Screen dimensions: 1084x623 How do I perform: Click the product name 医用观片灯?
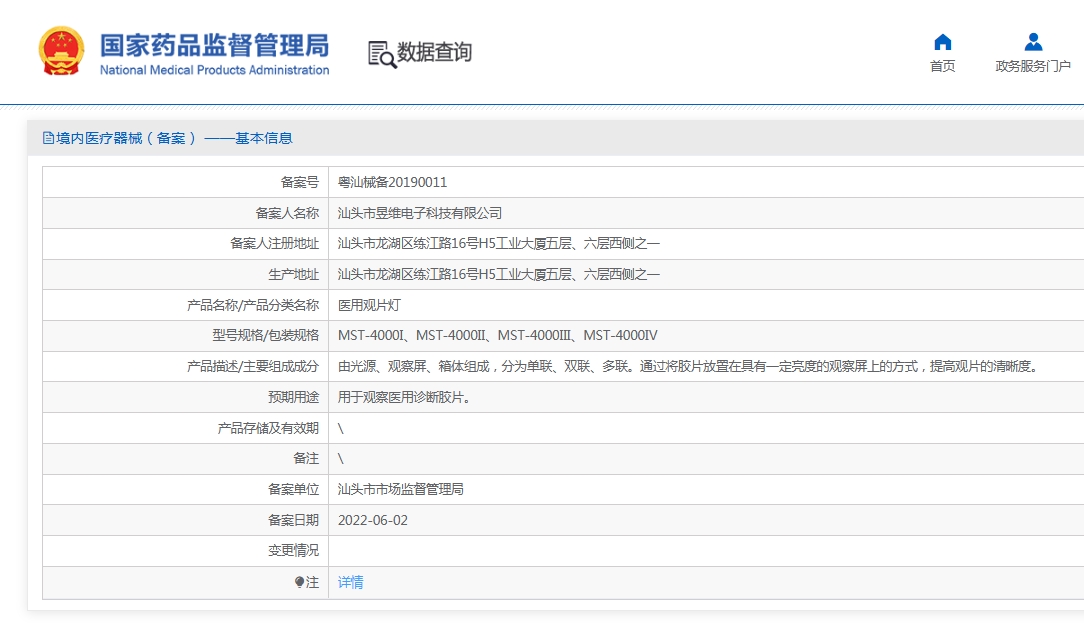(x=369, y=305)
